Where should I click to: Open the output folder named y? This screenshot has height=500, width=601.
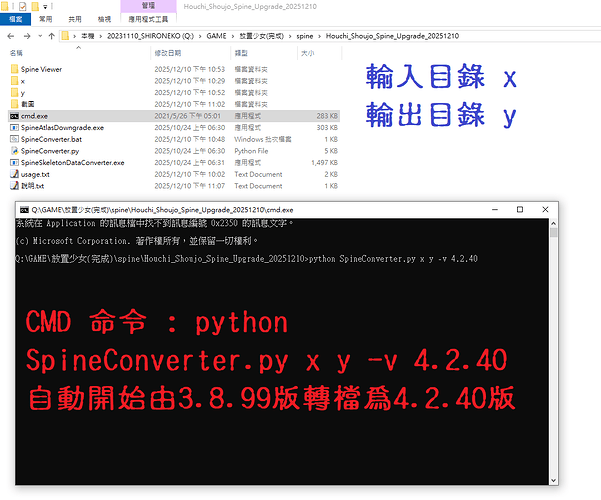[23, 91]
